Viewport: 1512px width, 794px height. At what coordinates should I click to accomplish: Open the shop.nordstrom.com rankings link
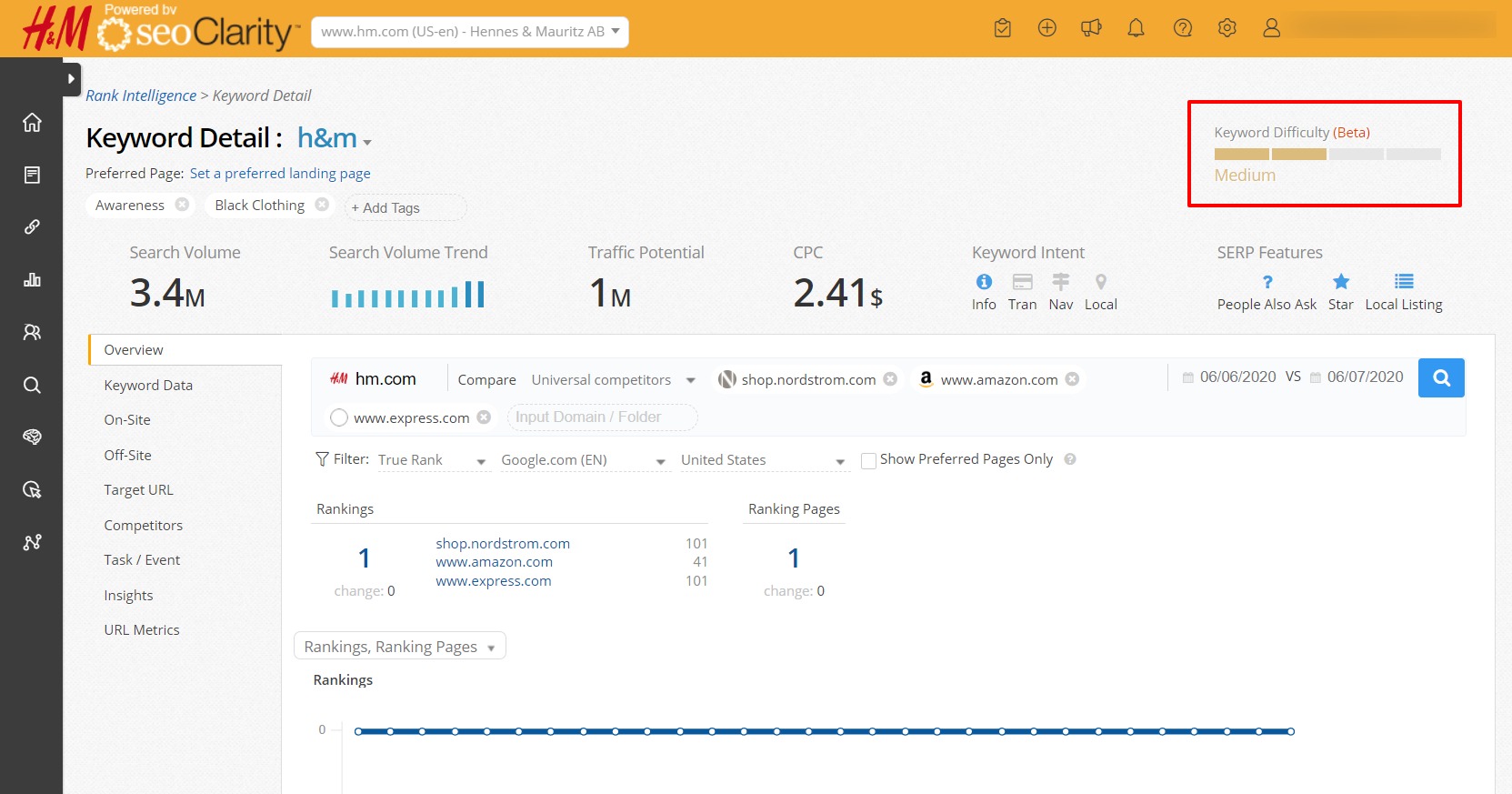503,543
